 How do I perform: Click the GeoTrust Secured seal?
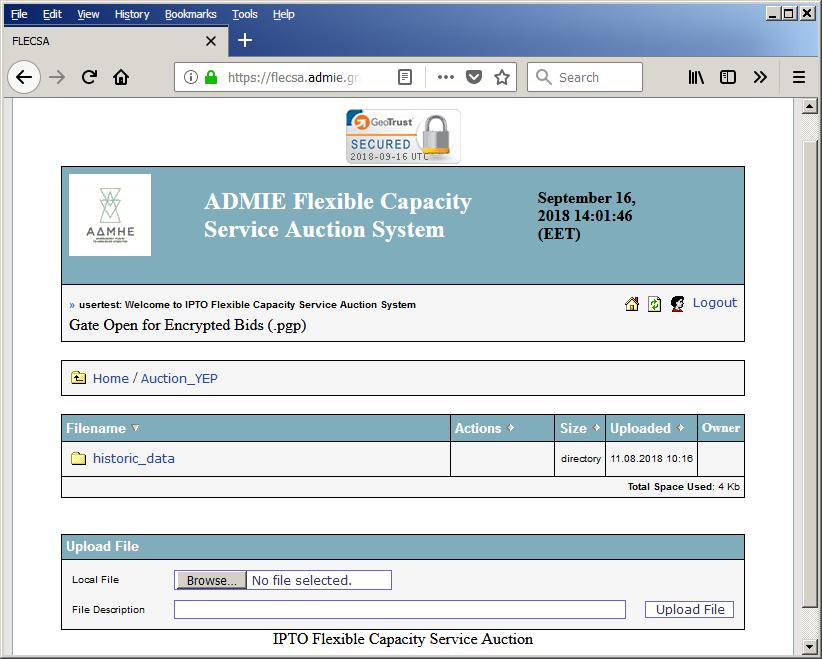pos(403,136)
